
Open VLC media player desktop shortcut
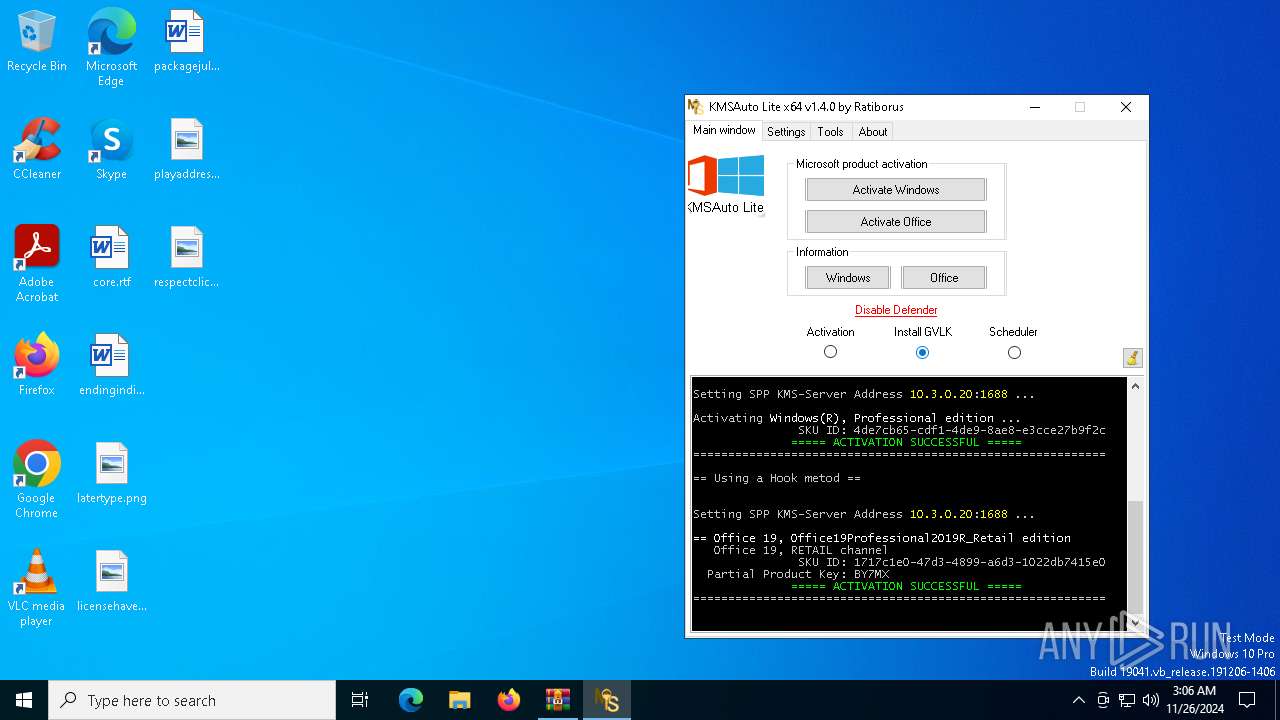pyautogui.click(x=37, y=588)
